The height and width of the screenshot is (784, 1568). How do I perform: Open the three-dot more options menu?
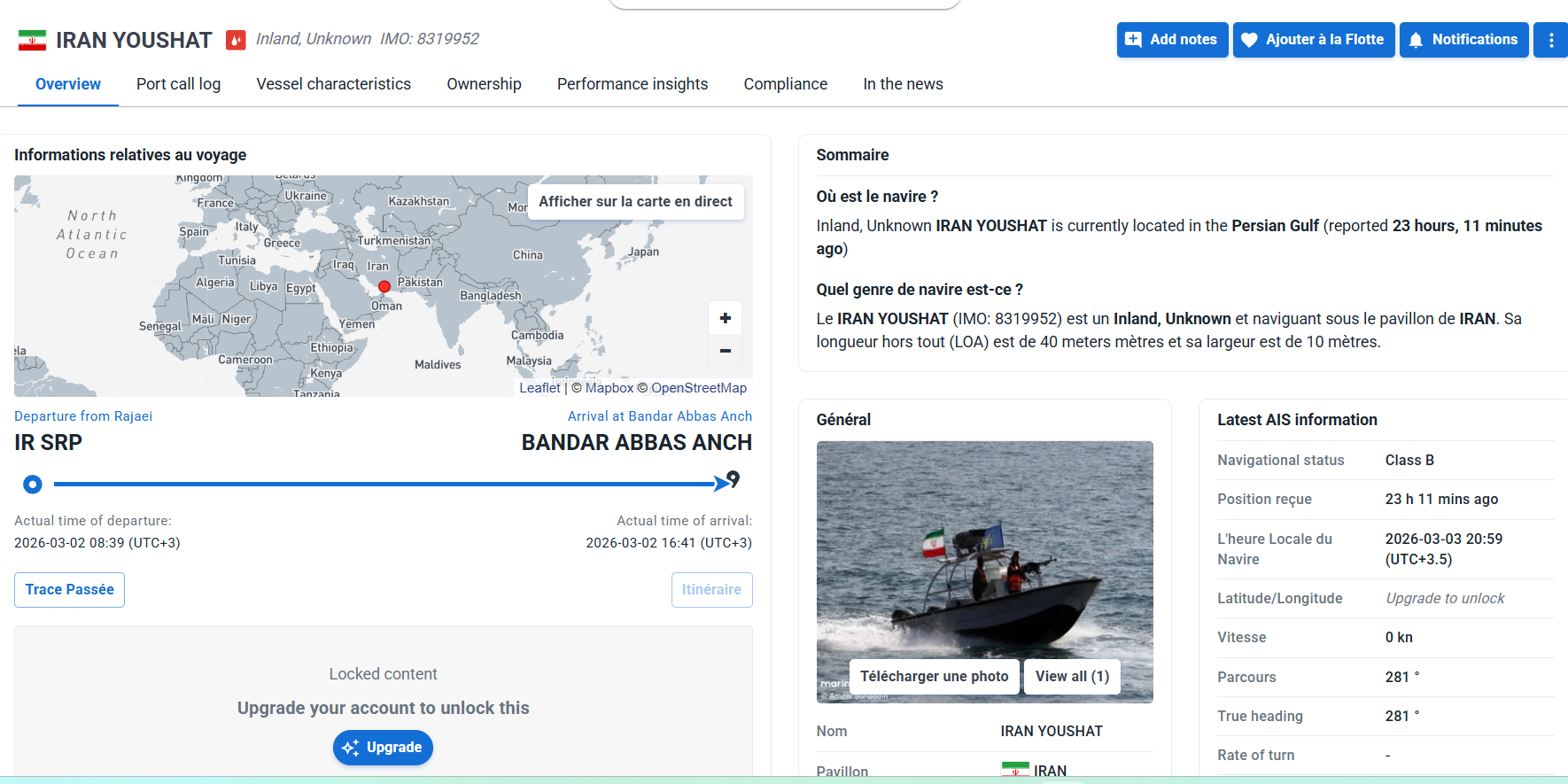(x=1550, y=40)
